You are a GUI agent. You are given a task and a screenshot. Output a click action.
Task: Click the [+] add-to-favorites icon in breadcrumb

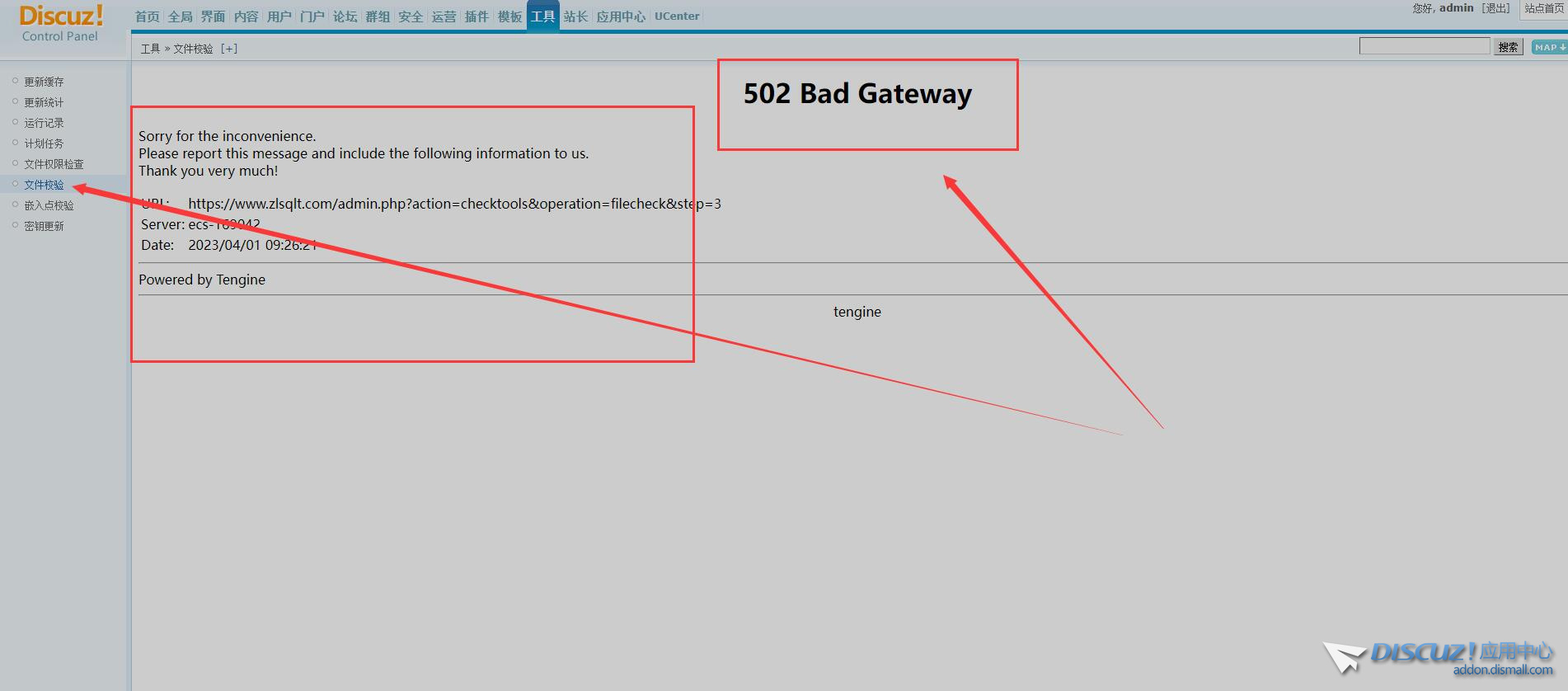tap(229, 49)
